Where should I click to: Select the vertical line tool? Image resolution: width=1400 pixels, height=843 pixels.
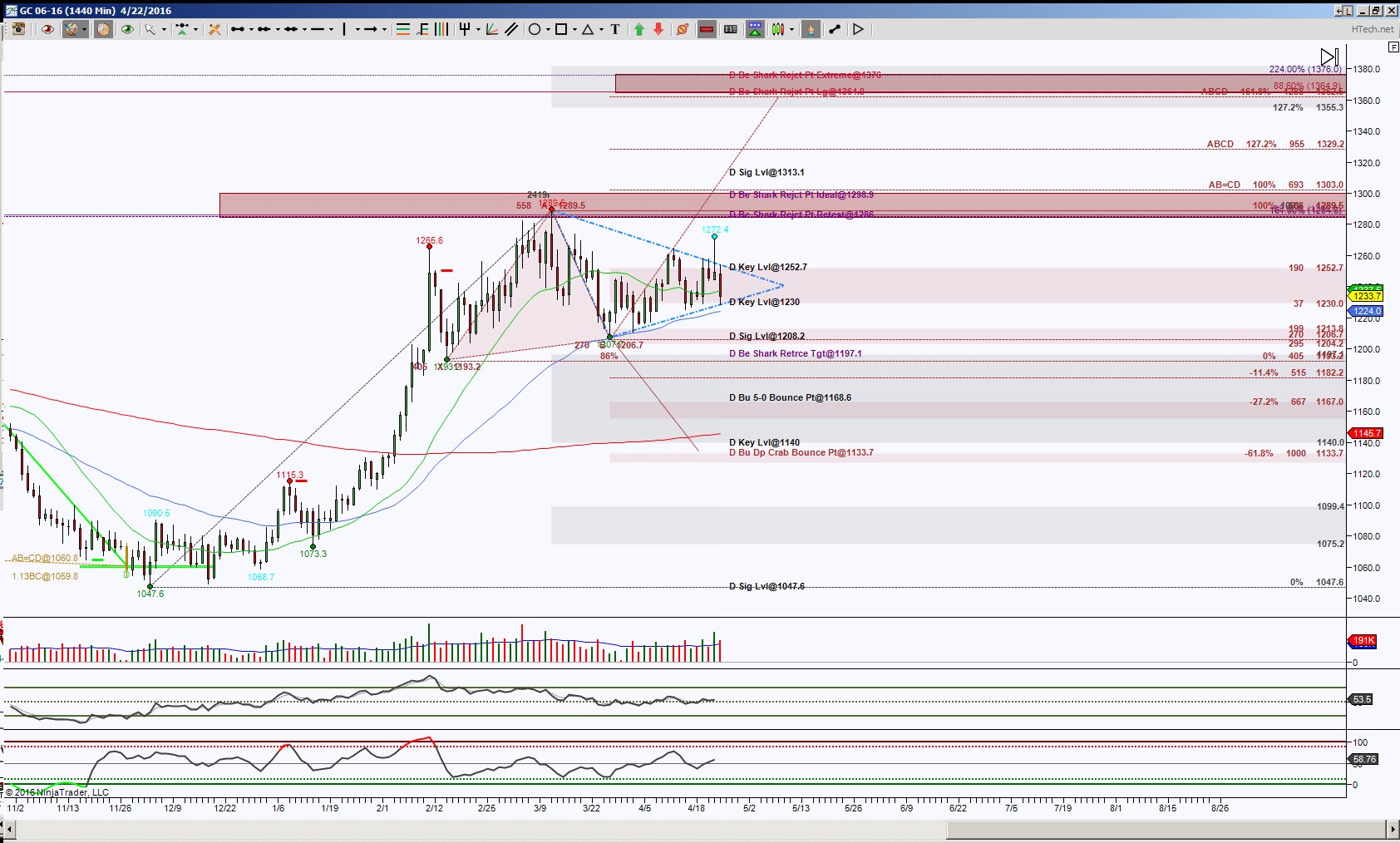point(345,29)
